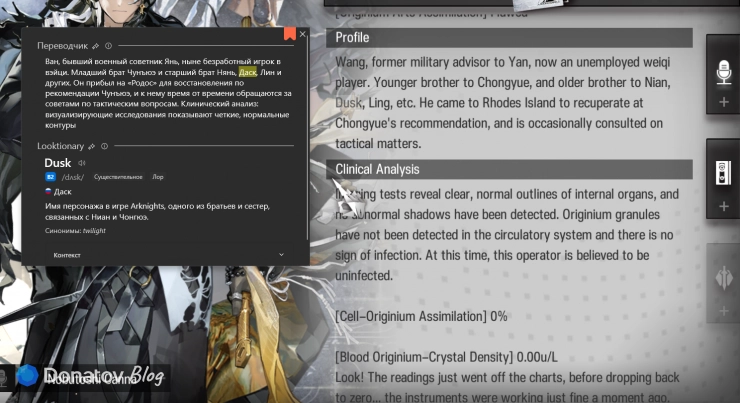Click the microphone voice icon on right

(723, 72)
